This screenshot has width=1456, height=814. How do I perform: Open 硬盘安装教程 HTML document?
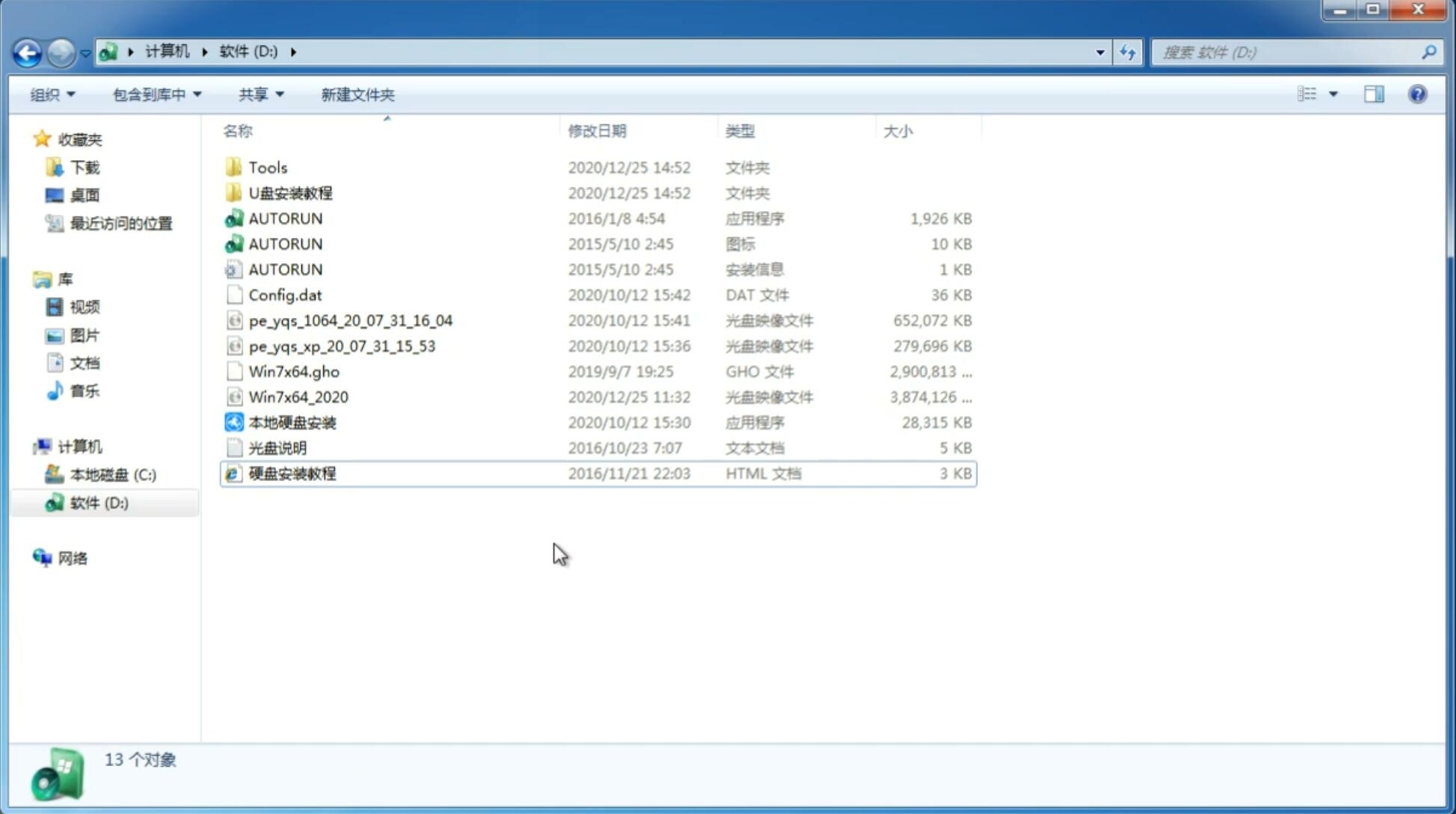(x=291, y=473)
